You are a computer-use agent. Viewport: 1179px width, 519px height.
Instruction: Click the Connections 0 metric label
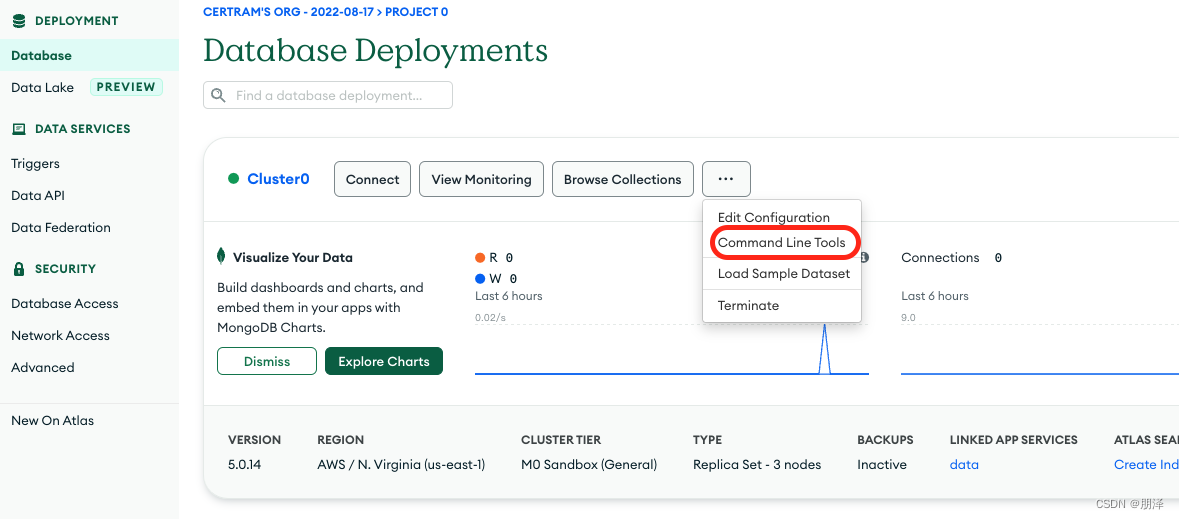951,257
